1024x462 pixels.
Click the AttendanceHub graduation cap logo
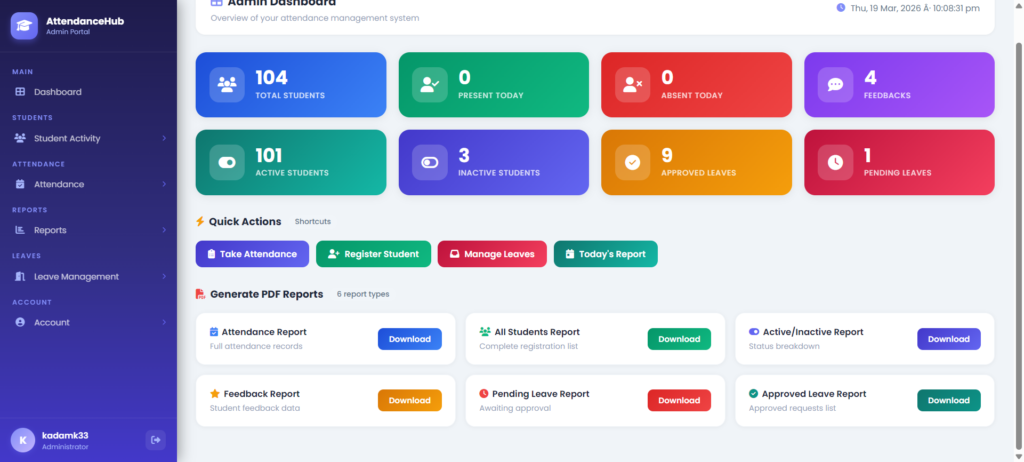coord(24,25)
